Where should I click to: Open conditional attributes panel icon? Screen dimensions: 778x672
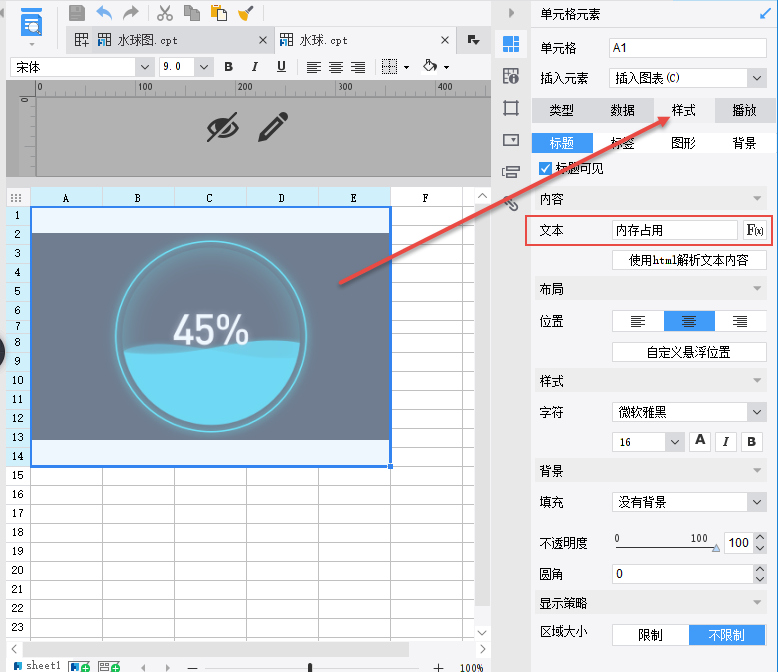[x=511, y=172]
